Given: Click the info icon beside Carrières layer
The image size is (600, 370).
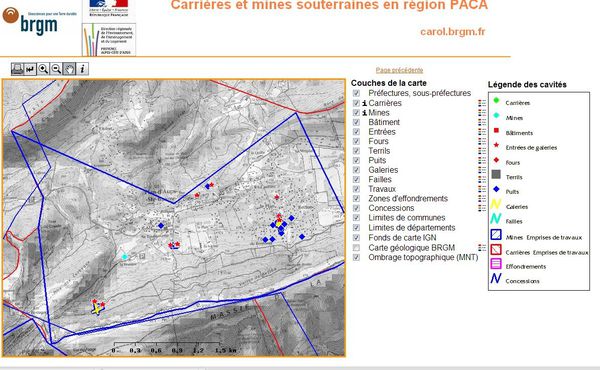Looking at the screenshot, I should coord(364,103).
